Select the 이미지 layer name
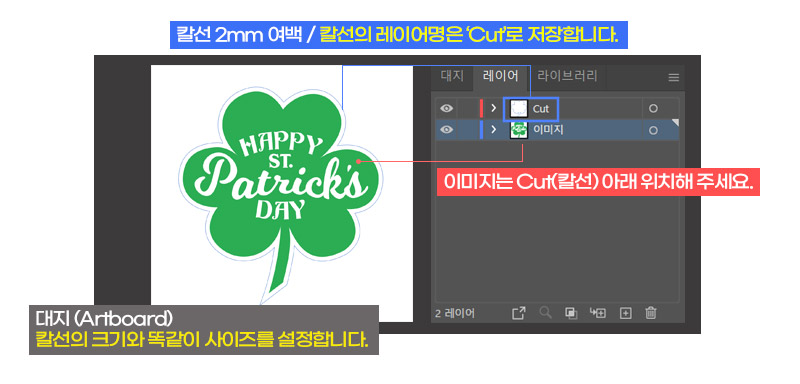The height and width of the screenshot is (384, 800). pyautogui.click(x=548, y=130)
